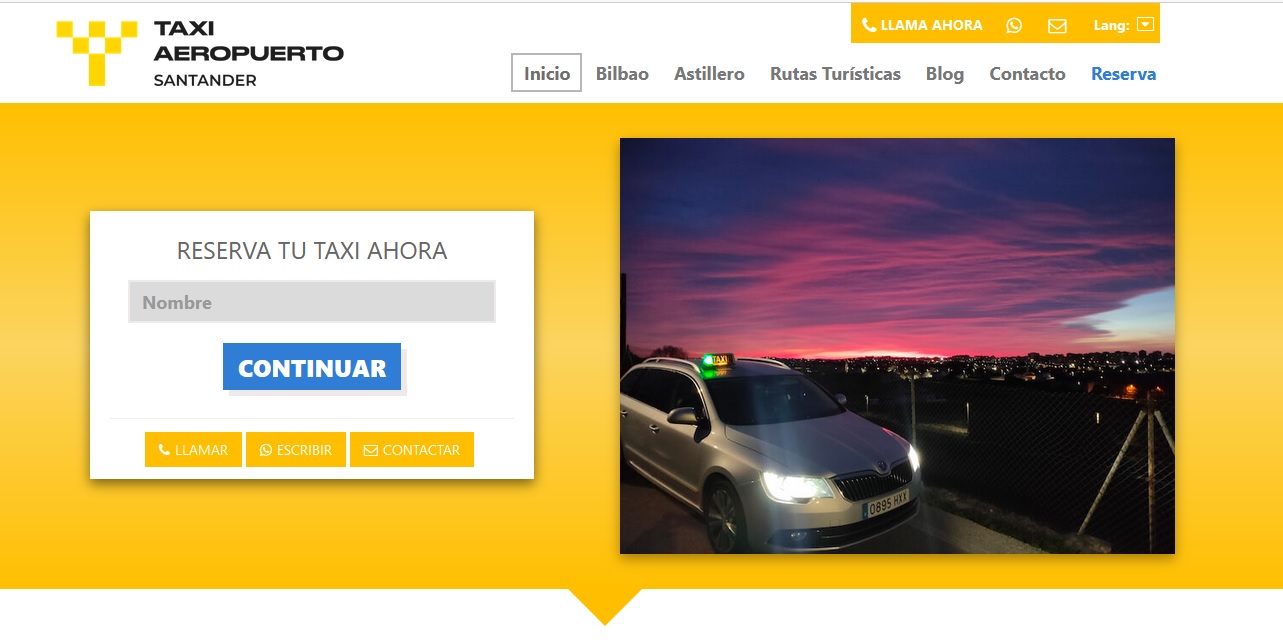Click the envelope email icon in top bar
This screenshot has width=1283, height=642.
click(x=1057, y=25)
